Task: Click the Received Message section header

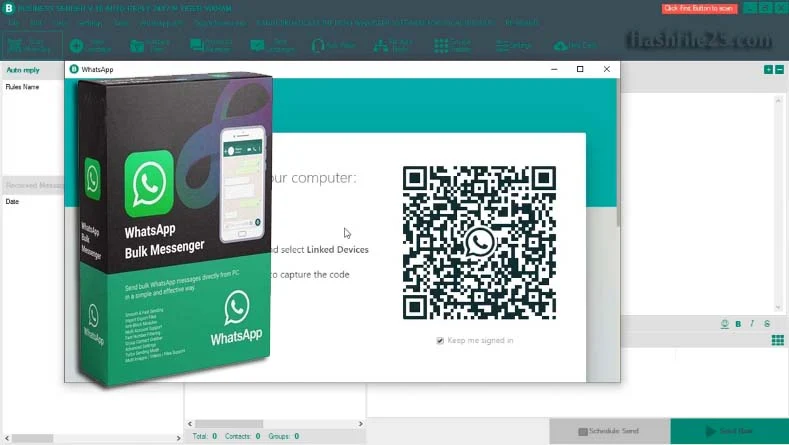Action: pyautogui.click(x=34, y=185)
